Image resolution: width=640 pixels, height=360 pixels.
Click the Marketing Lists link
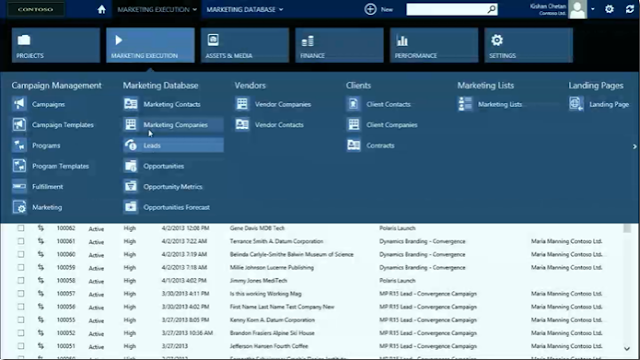tap(500, 104)
